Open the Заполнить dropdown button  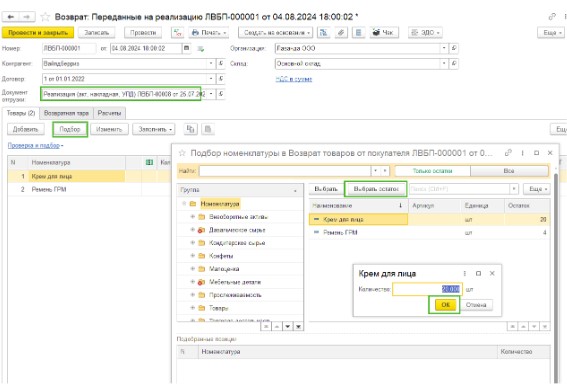click(154, 129)
